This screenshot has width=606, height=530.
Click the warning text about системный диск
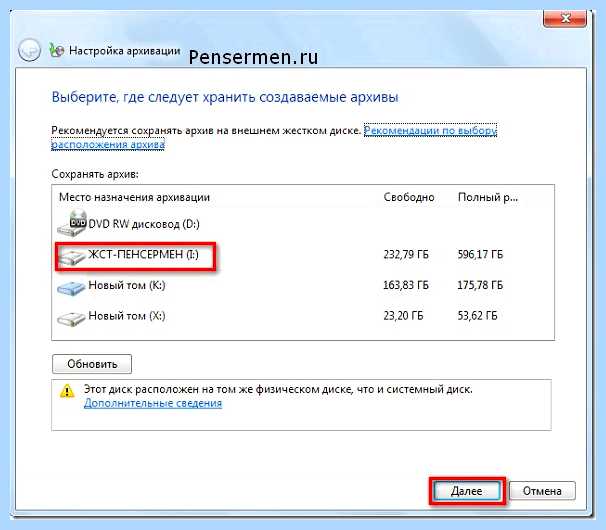click(x=278, y=389)
